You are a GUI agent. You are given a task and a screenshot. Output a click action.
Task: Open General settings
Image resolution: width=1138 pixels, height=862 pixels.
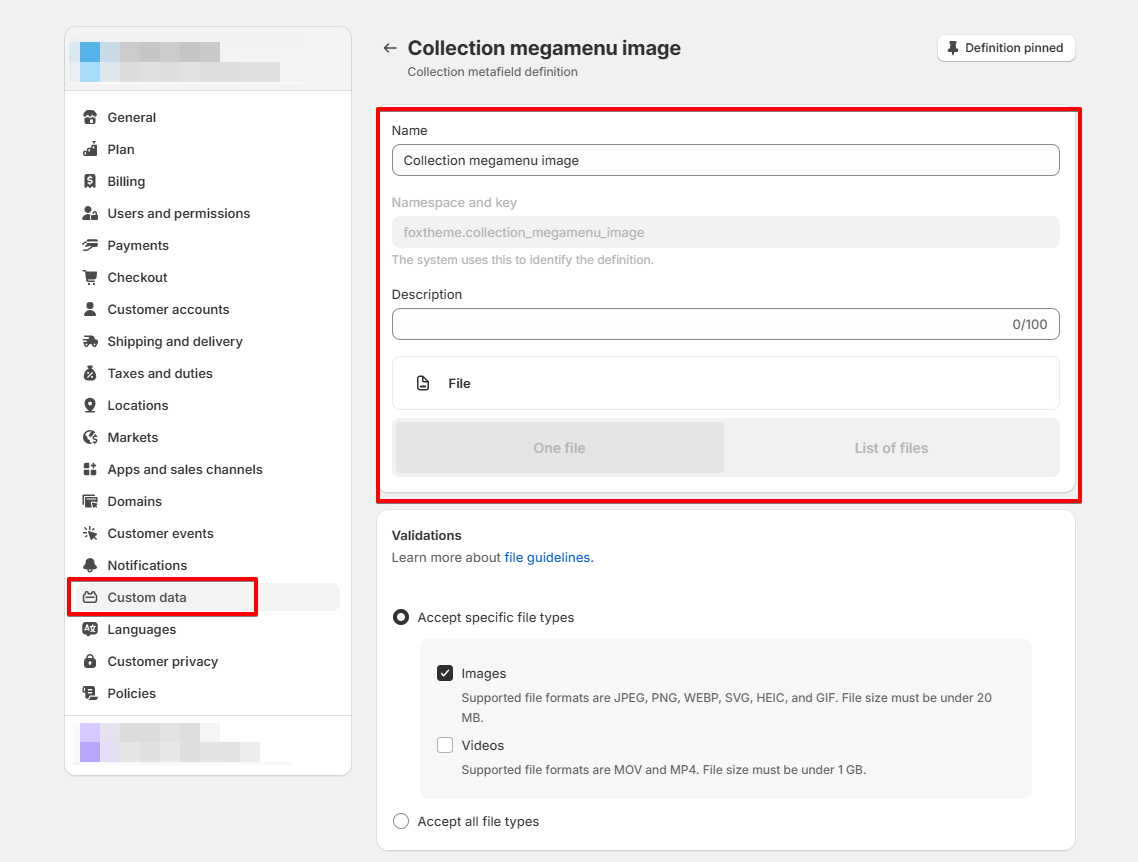[208, 118]
